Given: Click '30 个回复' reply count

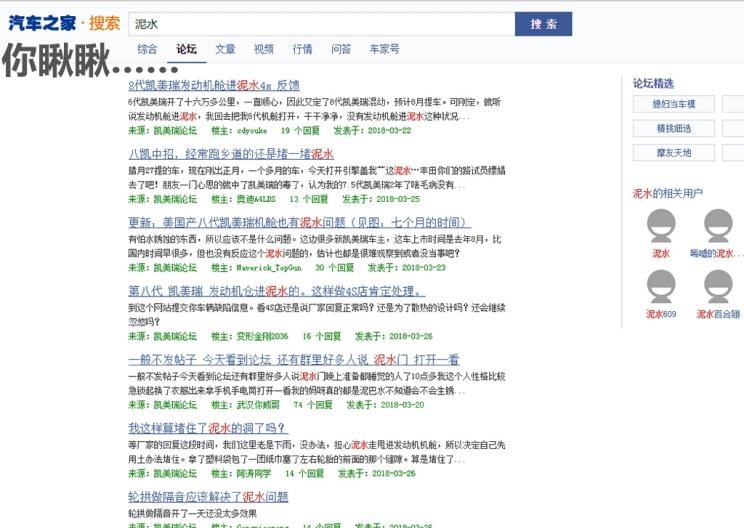Looking at the screenshot, I should coord(335,268).
